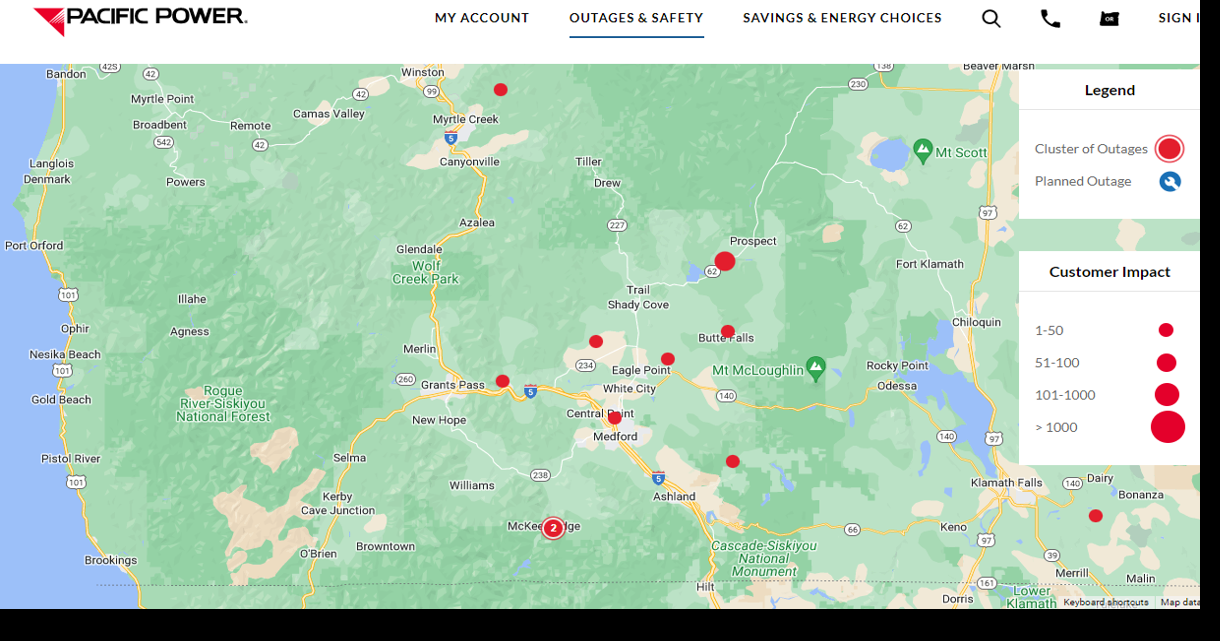Open the search magnifier icon
This screenshot has height=641, width=1220.
click(x=991, y=18)
